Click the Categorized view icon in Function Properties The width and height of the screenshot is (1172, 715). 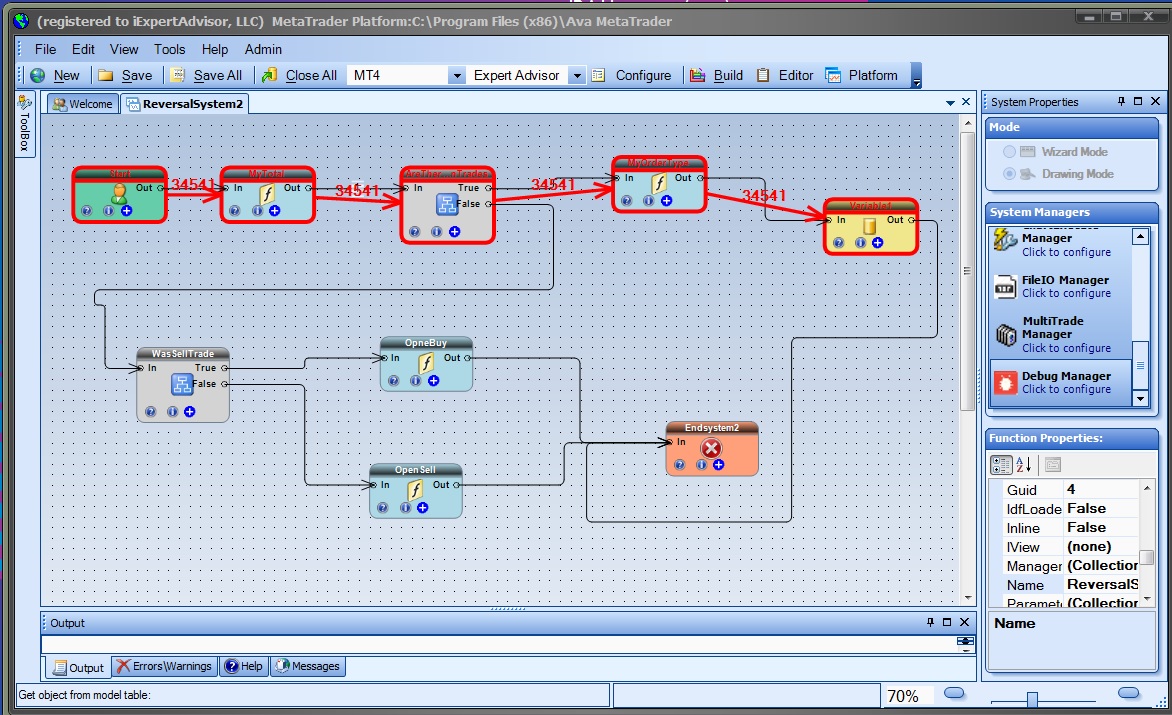point(1001,465)
